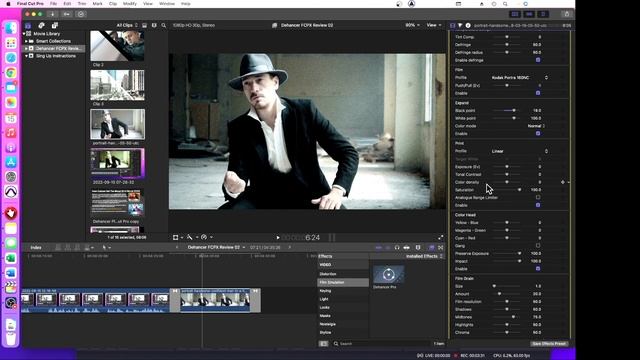Open the transitions browser icon

[441, 247]
